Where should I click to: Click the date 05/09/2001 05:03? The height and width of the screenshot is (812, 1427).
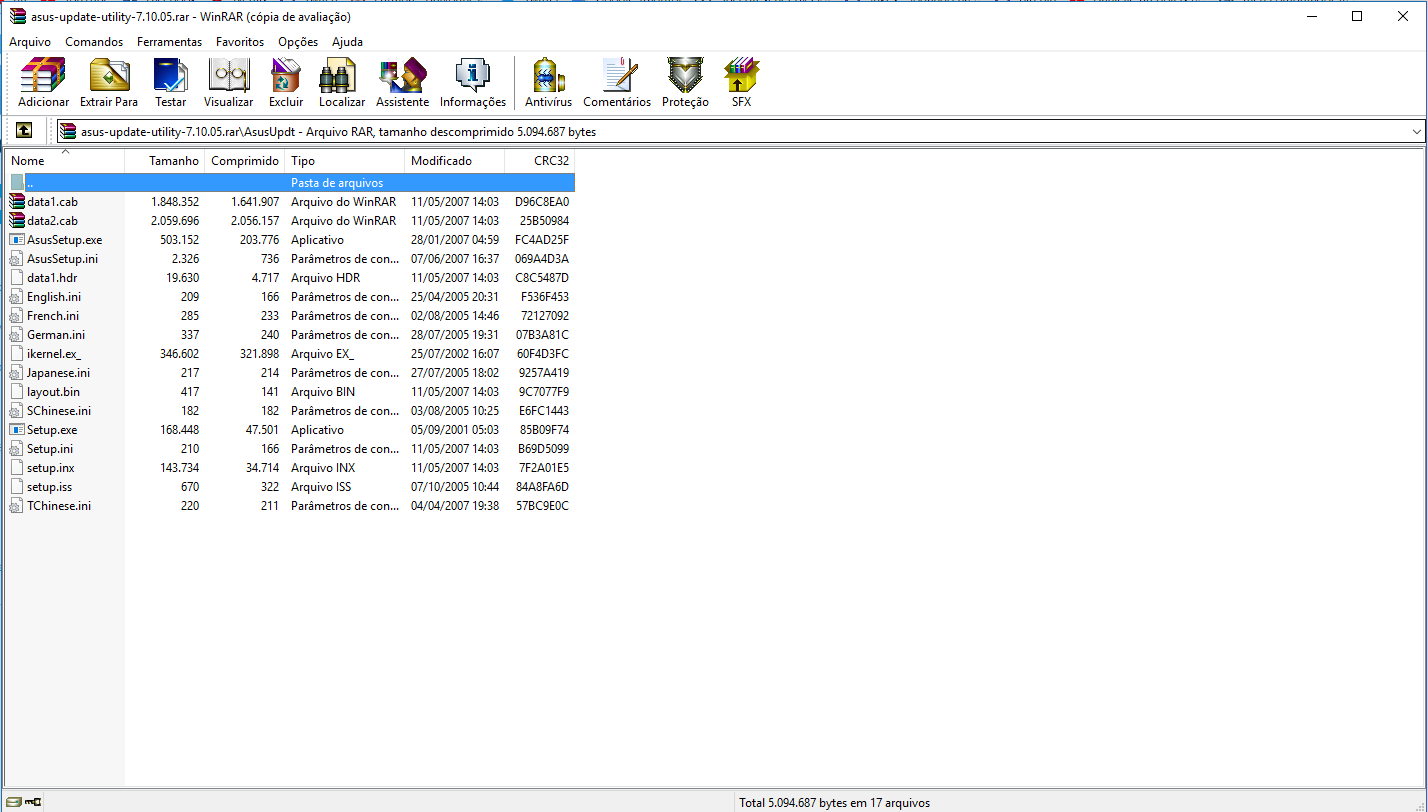pos(455,430)
